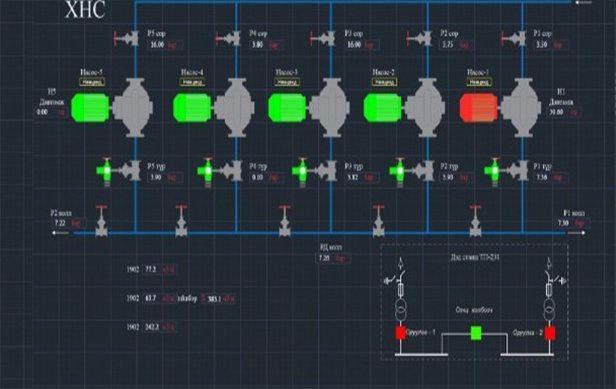Toggle the red breaker labeled Оруулах - 1
The height and width of the screenshot is (389, 616).
point(400,333)
